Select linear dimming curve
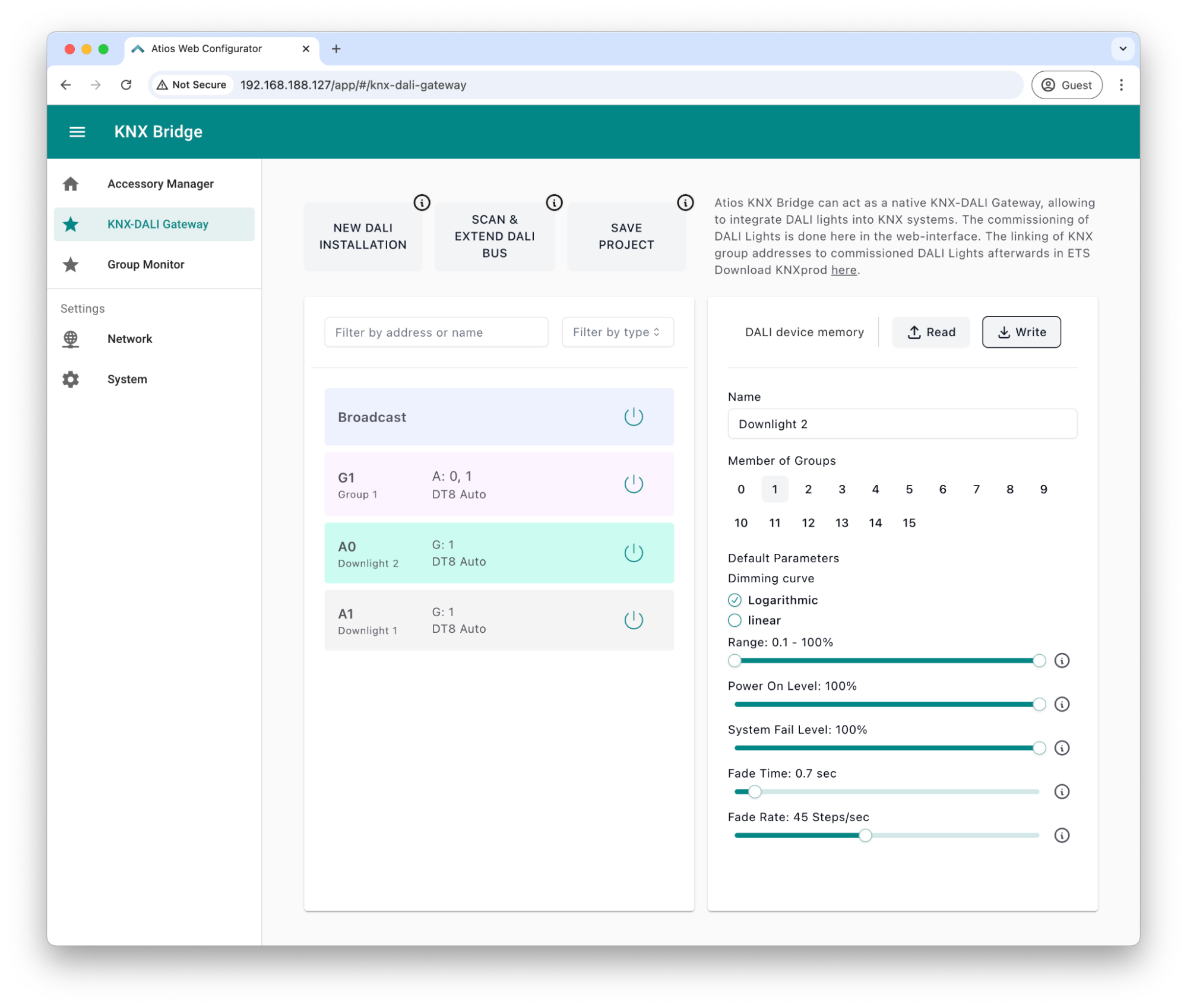 click(x=735, y=620)
